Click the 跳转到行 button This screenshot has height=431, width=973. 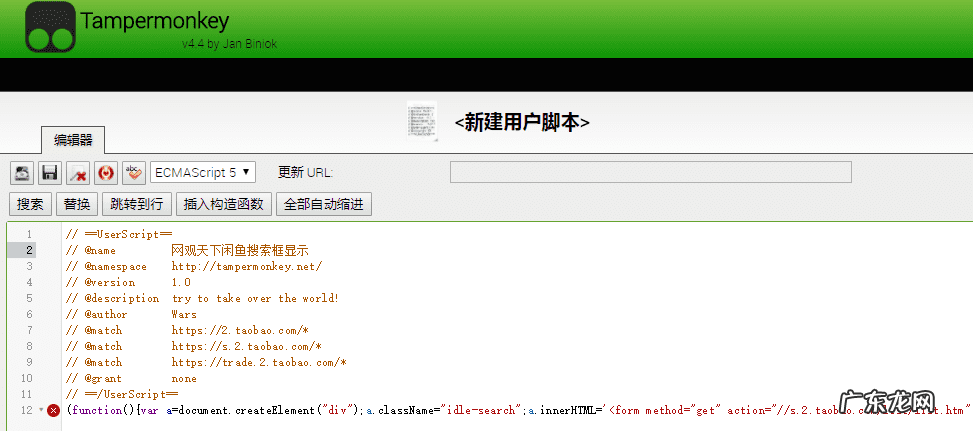136,205
